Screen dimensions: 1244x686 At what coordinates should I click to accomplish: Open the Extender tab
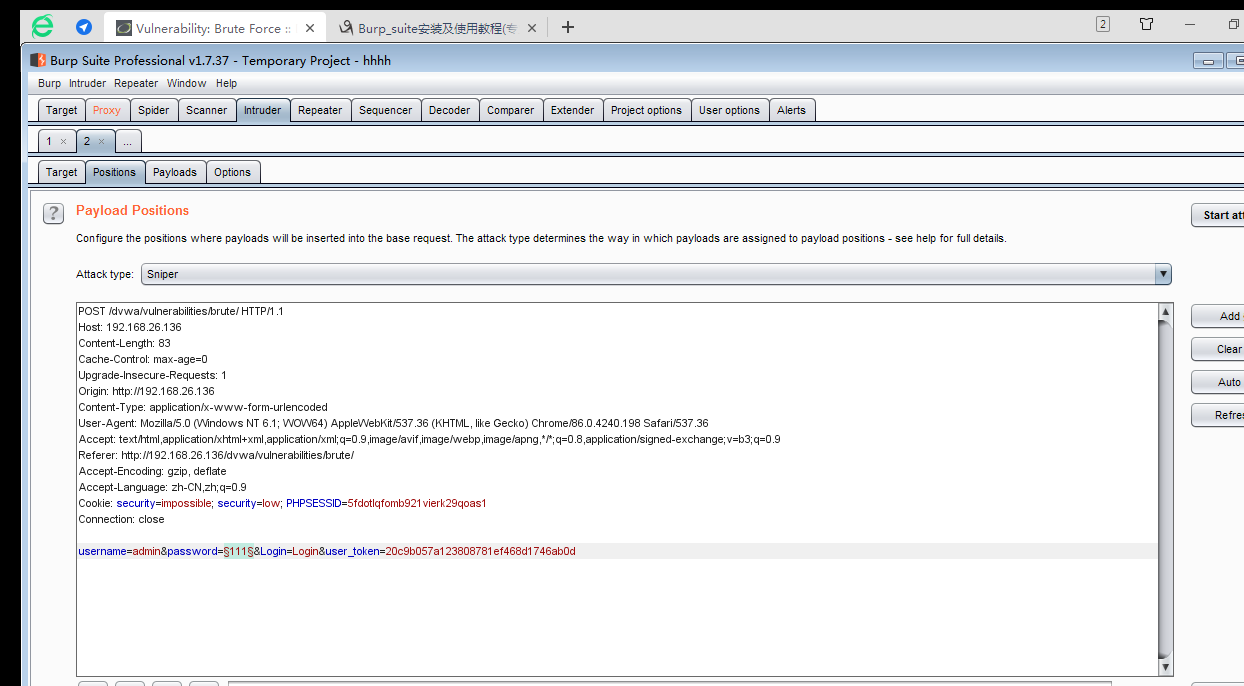tap(573, 110)
